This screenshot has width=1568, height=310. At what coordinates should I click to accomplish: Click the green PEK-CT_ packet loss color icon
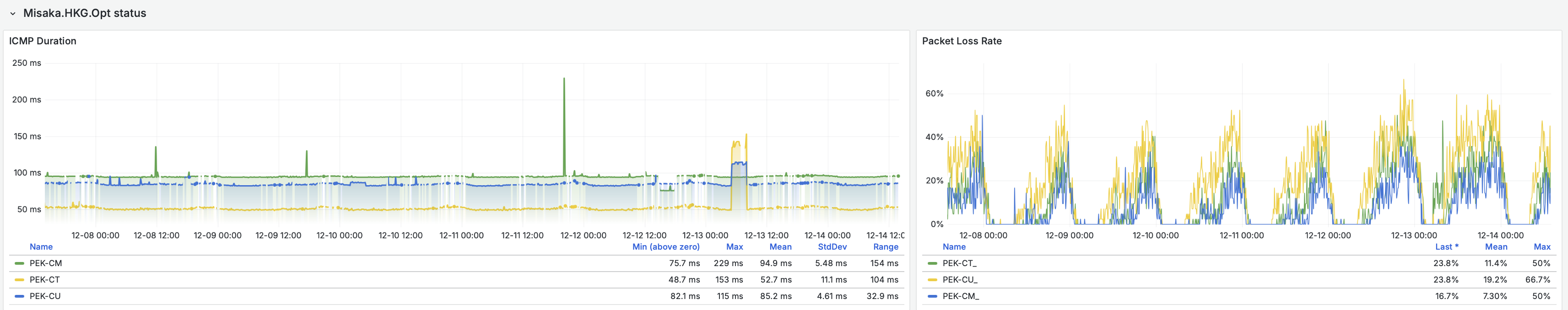[933, 263]
